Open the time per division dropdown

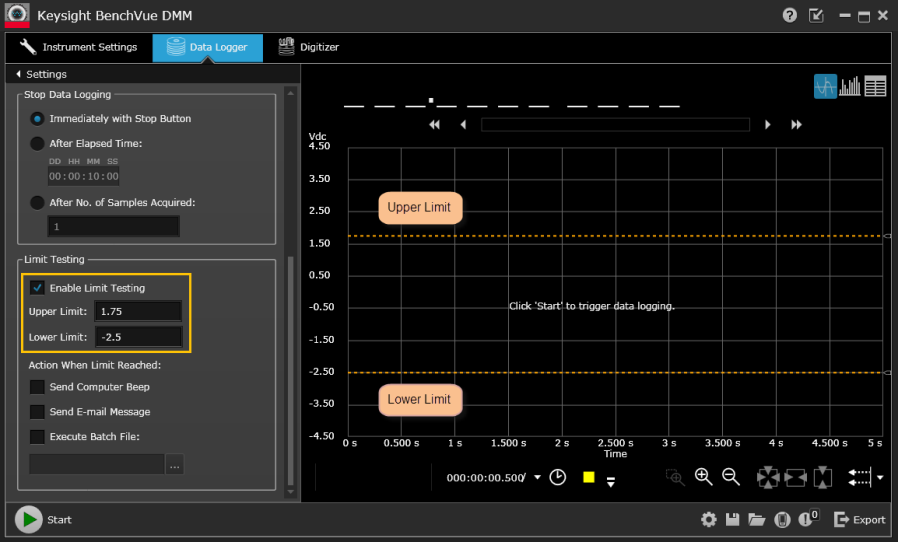[x=537, y=477]
